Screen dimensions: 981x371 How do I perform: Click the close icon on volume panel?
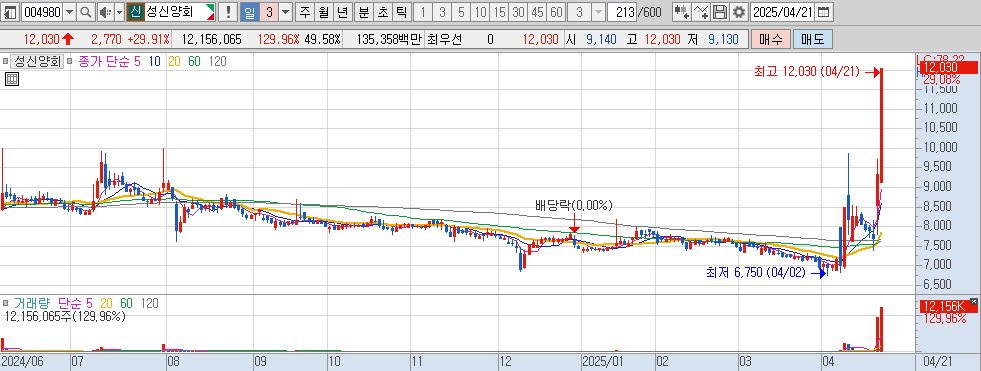tap(973, 301)
